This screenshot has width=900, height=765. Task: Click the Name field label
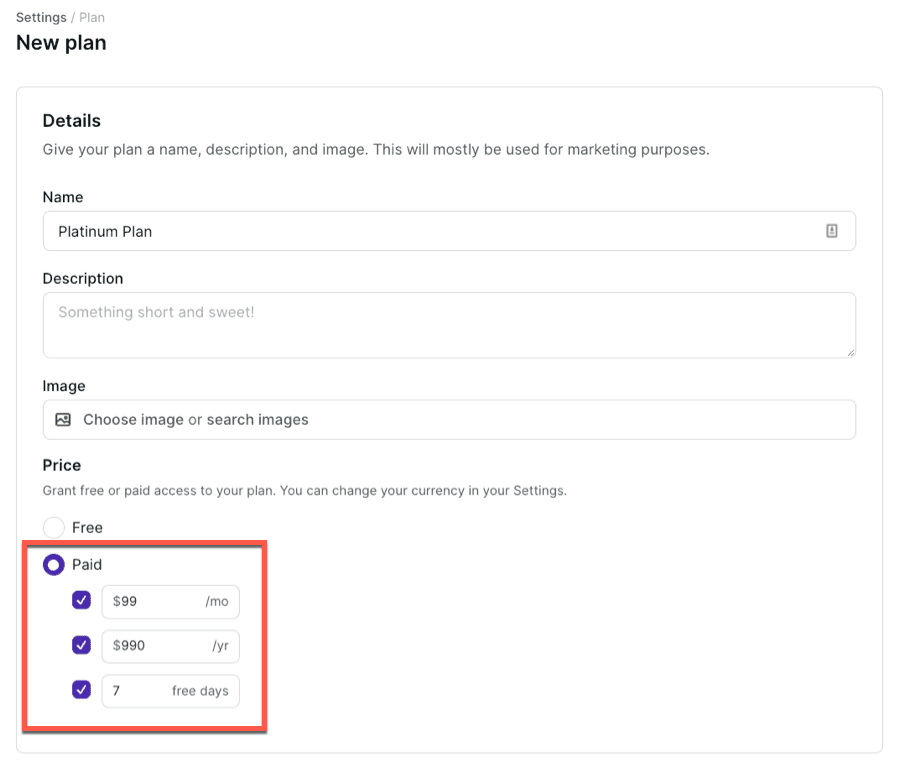pyautogui.click(x=63, y=197)
